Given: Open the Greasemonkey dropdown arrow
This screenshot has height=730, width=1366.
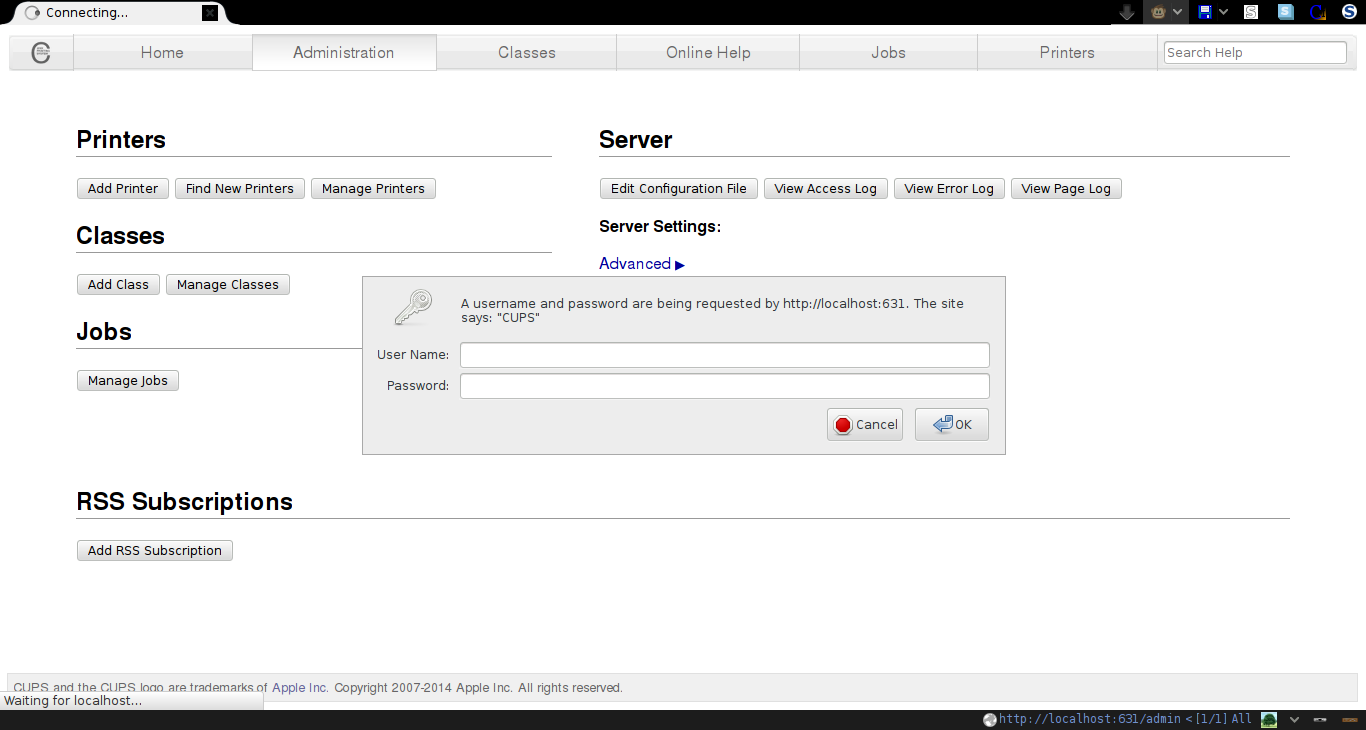Looking at the screenshot, I should pyautogui.click(x=1178, y=12).
